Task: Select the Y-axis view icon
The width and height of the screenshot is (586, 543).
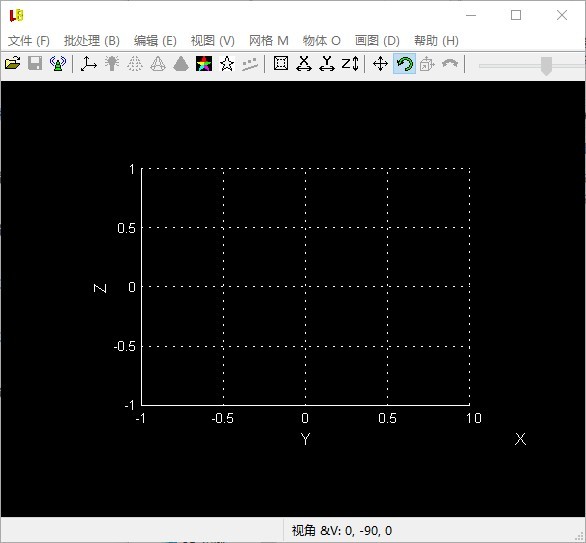Action: point(327,64)
